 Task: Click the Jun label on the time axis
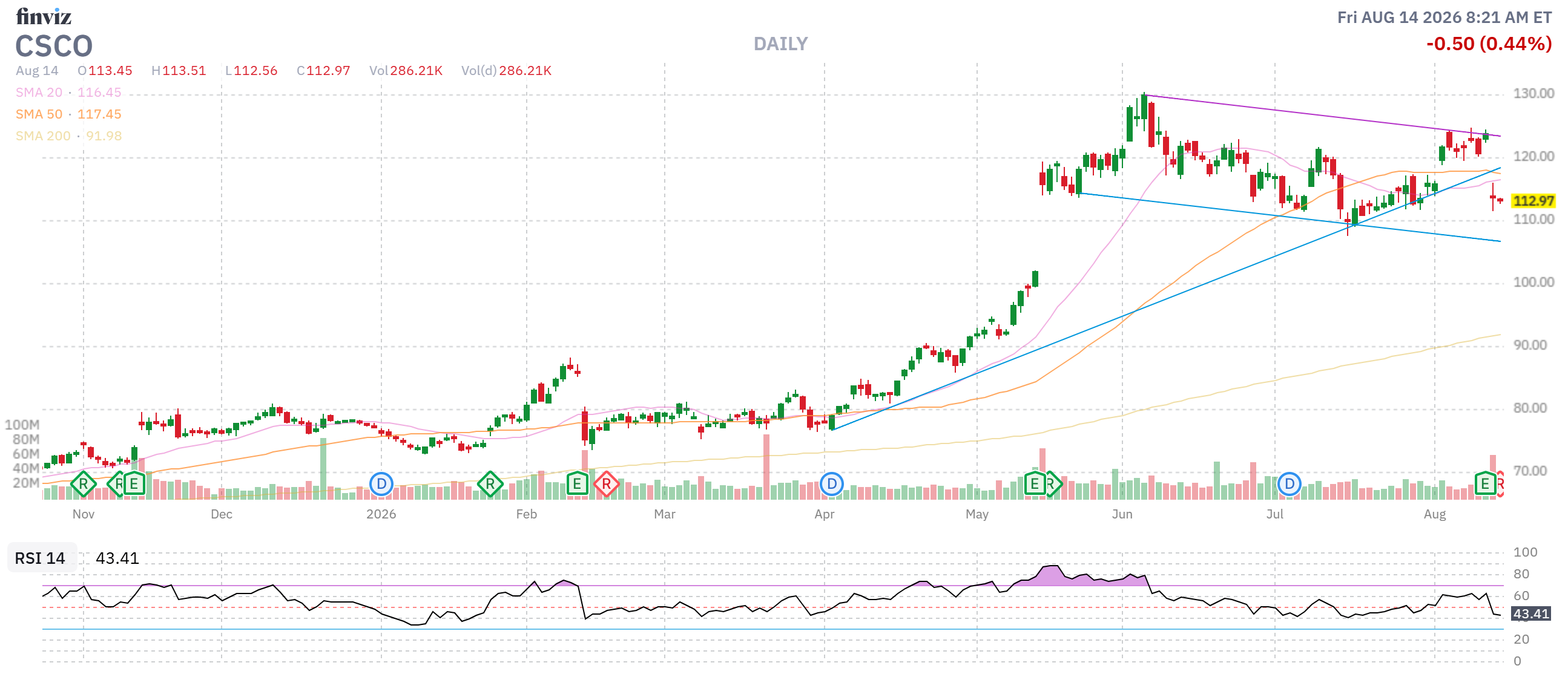pyautogui.click(x=1122, y=515)
